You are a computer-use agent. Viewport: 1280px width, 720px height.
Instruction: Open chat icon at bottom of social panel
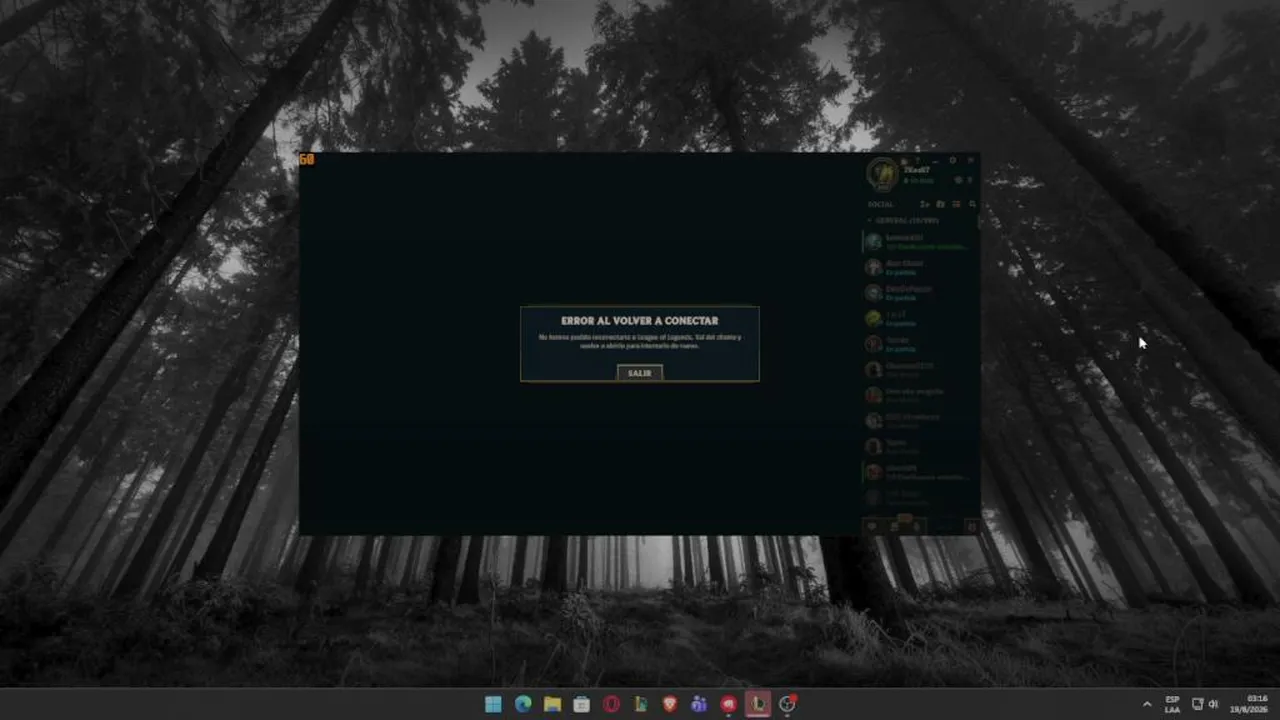[x=872, y=526]
